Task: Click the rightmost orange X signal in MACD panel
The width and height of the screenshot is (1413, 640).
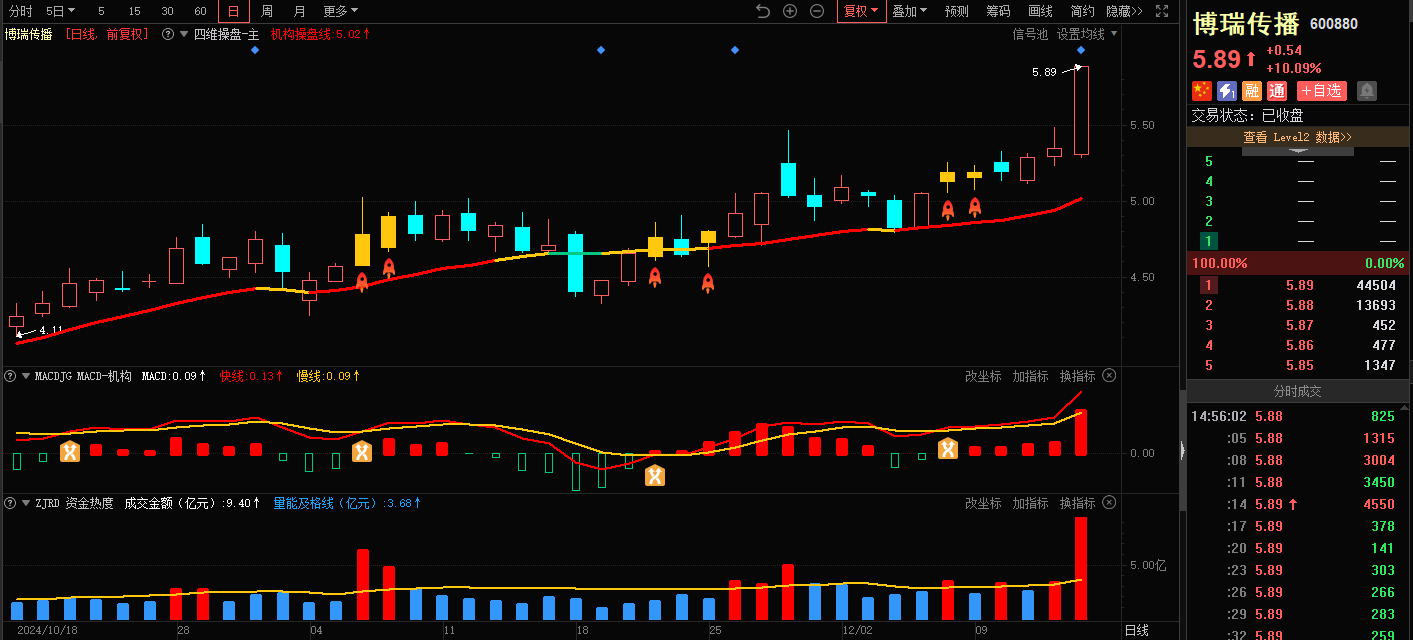Action: pos(948,449)
